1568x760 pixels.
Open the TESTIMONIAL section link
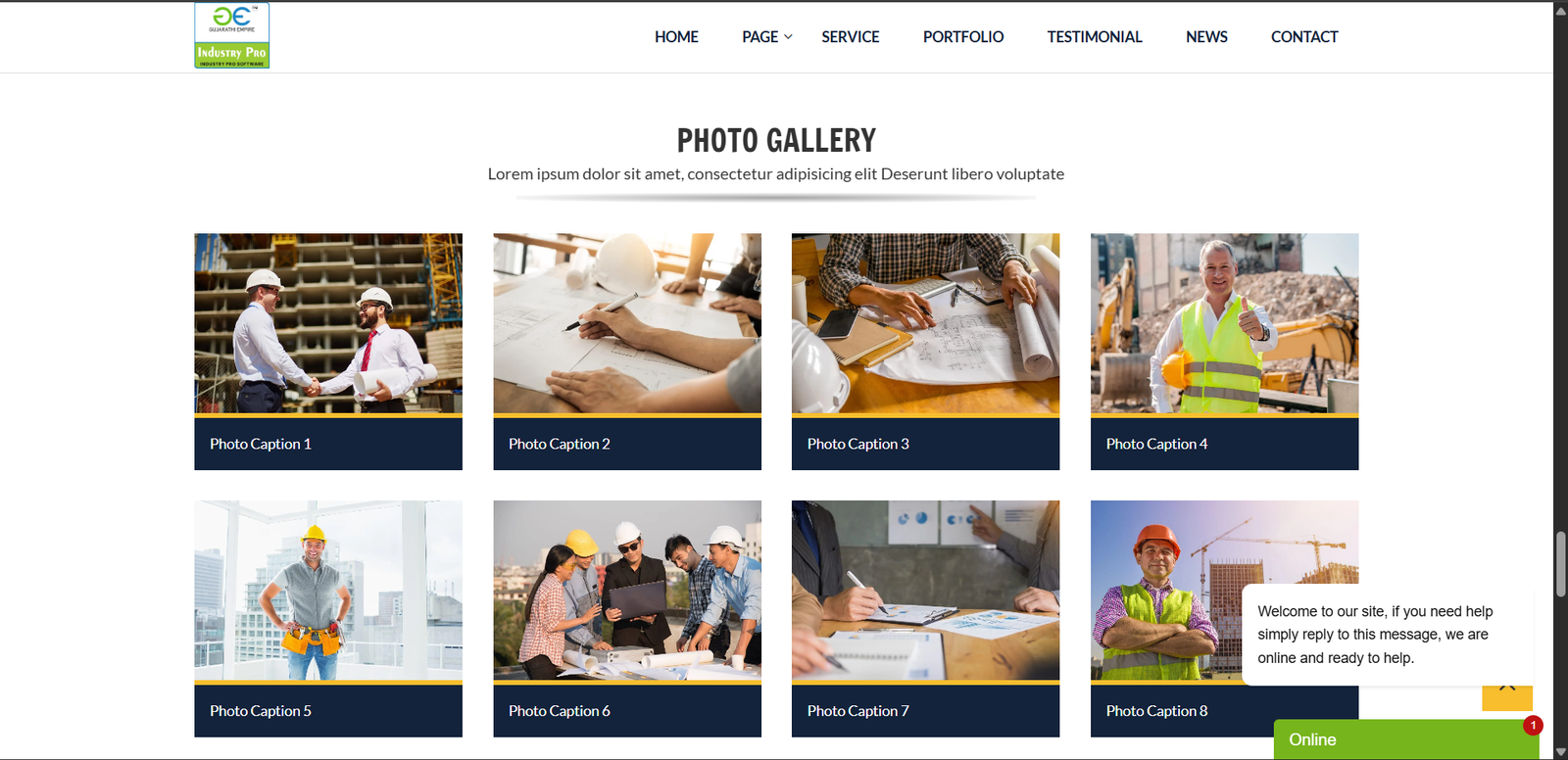click(x=1095, y=37)
